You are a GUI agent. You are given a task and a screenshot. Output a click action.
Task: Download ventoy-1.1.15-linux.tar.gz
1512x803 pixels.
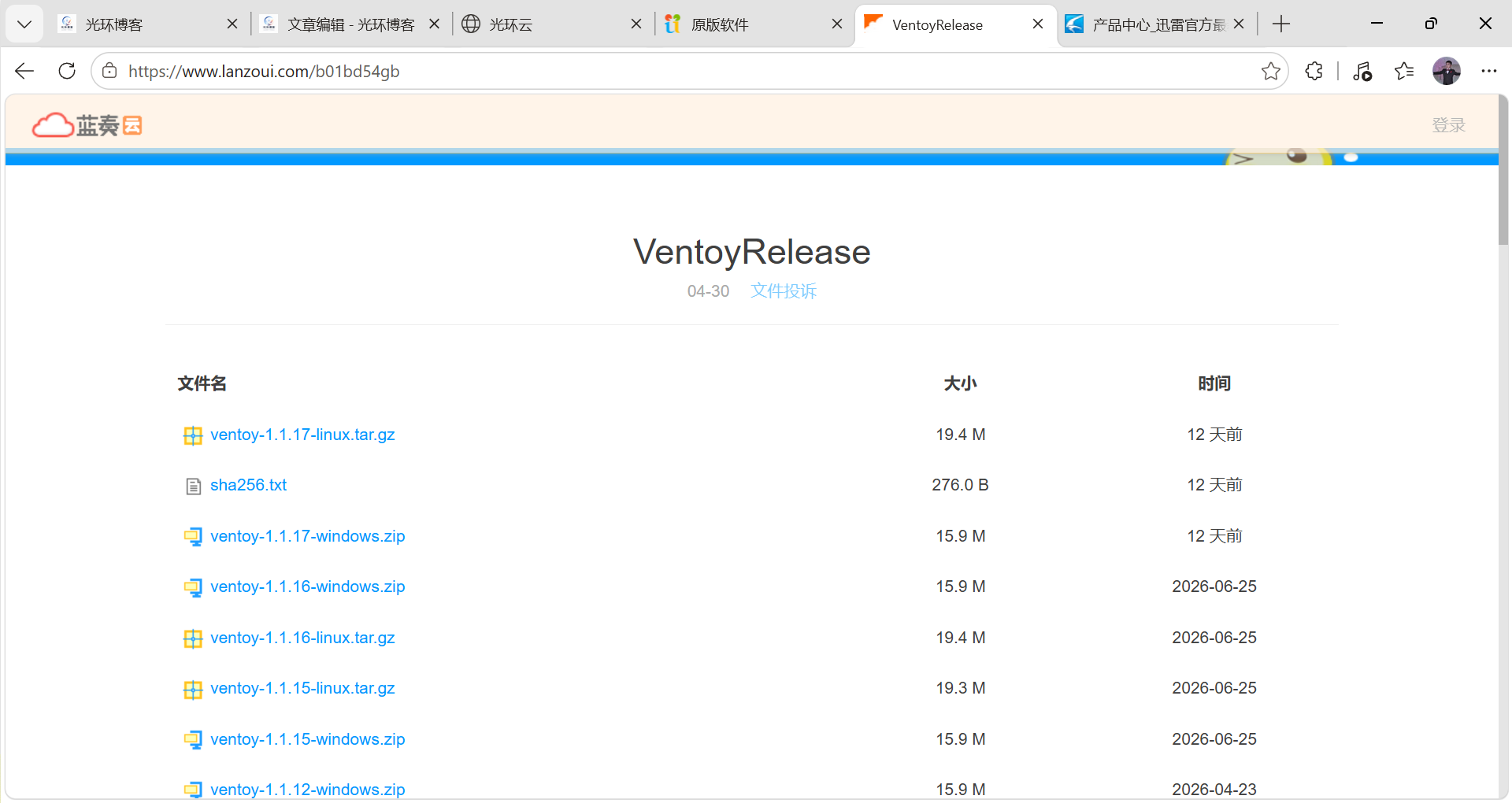[x=302, y=688]
